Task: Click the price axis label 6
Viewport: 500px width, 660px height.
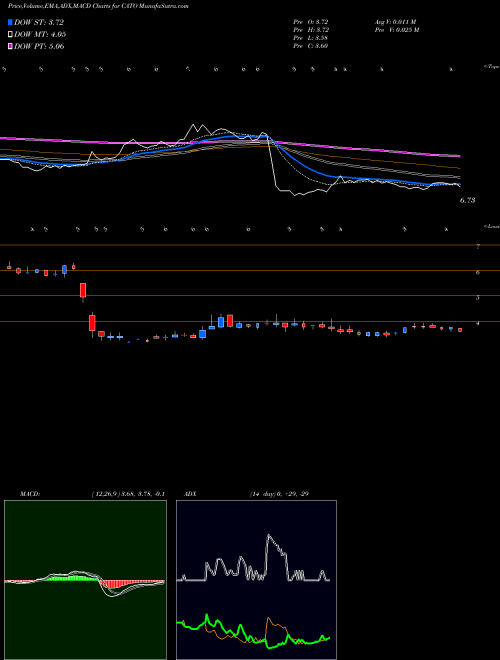Action: (x=478, y=272)
